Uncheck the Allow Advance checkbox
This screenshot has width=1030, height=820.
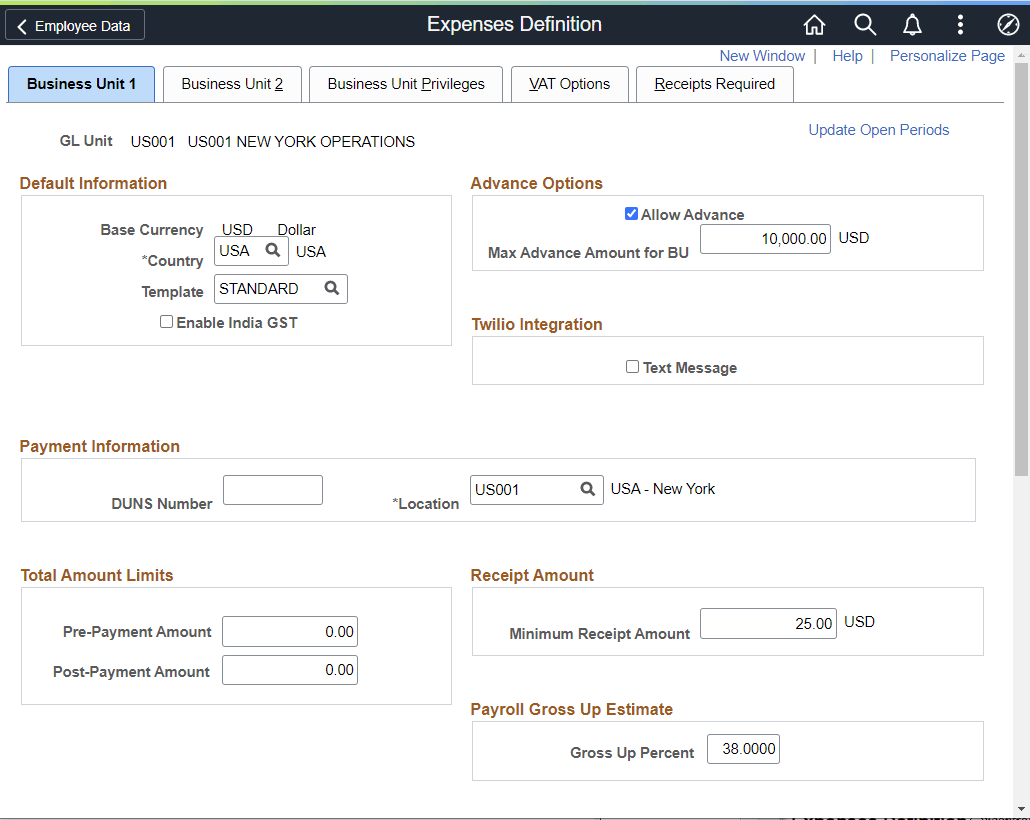pyautogui.click(x=631, y=213)
